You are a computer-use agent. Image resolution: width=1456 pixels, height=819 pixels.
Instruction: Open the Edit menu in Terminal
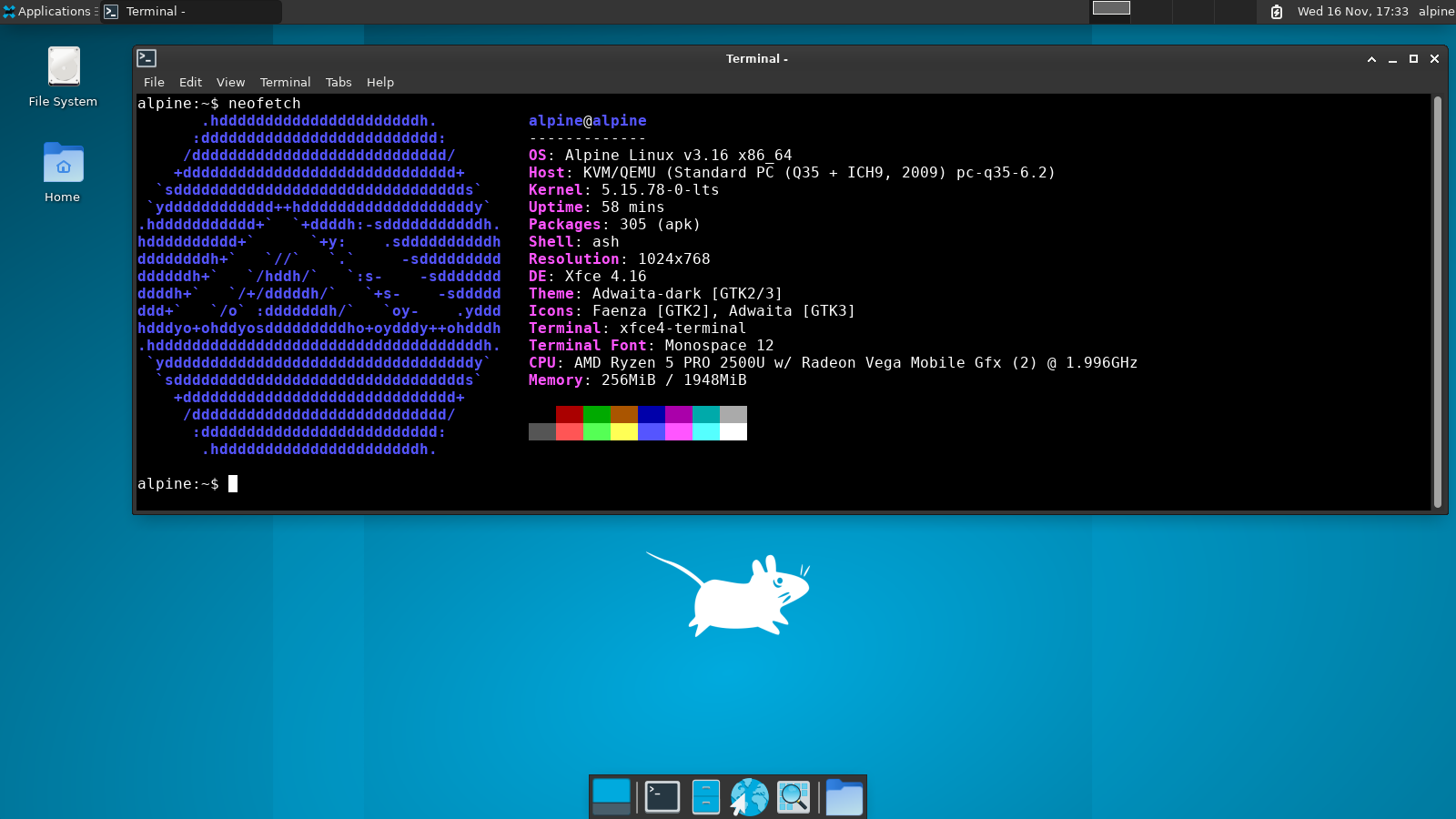190,82
